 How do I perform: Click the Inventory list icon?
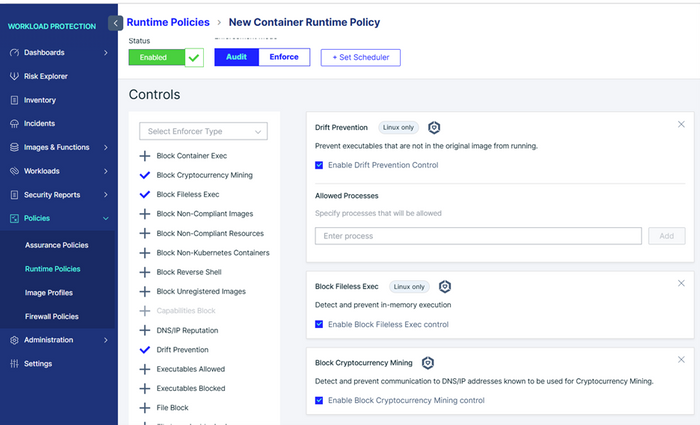(x=14, y=100)
